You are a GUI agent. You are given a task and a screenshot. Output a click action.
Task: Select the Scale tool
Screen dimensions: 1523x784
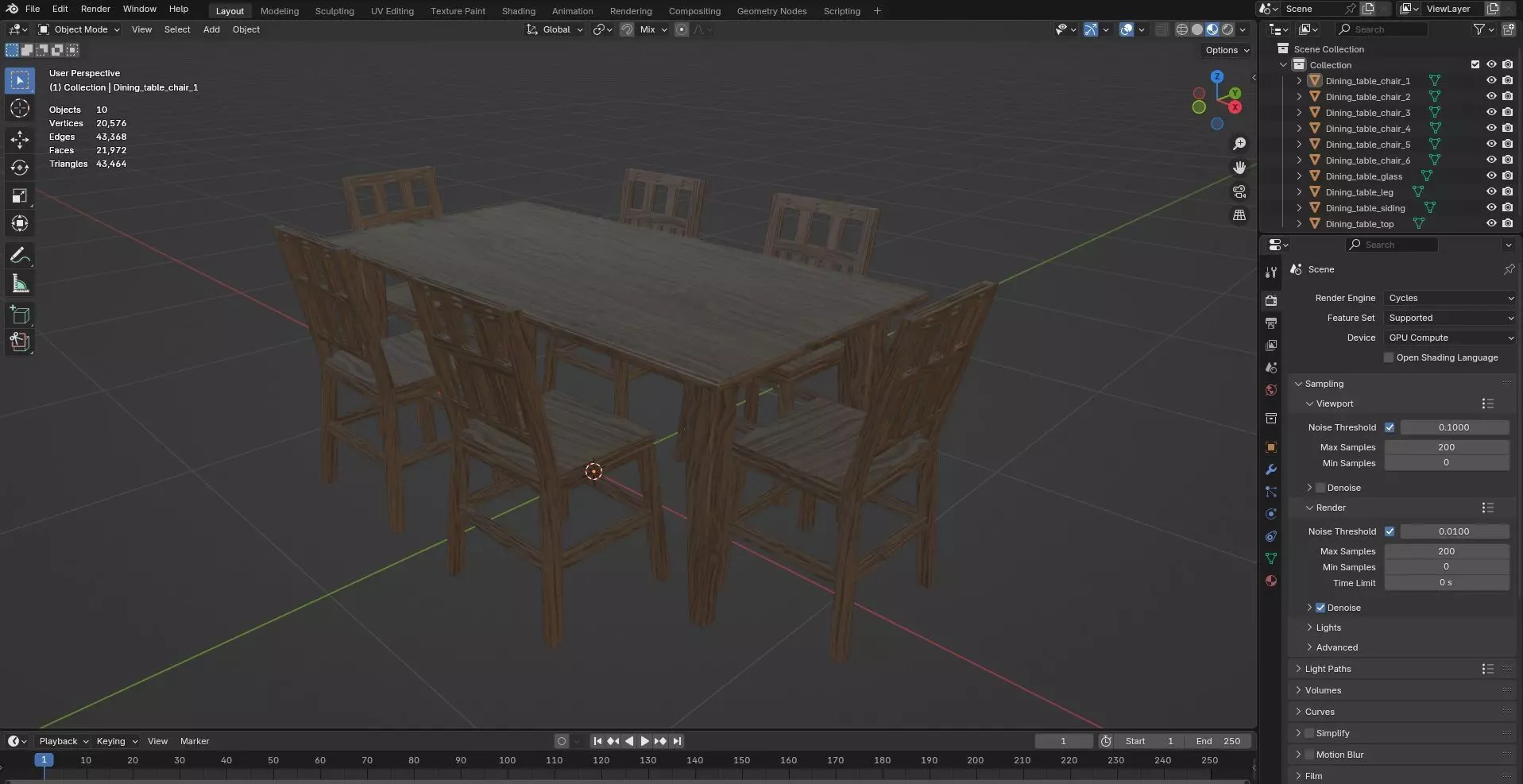click(20, 195)
